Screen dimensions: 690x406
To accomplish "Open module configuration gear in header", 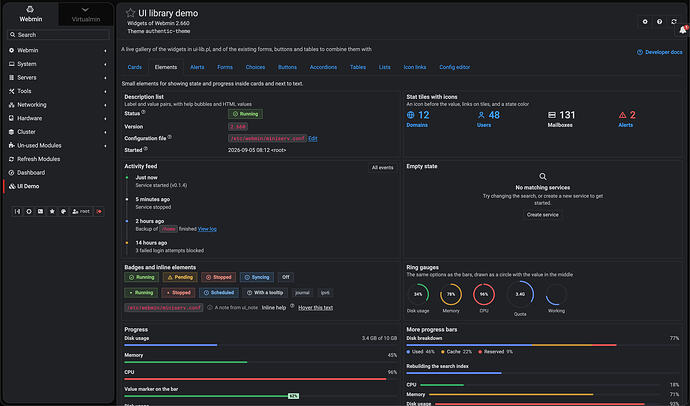I will pyautogui.click(x=645, y=21).
